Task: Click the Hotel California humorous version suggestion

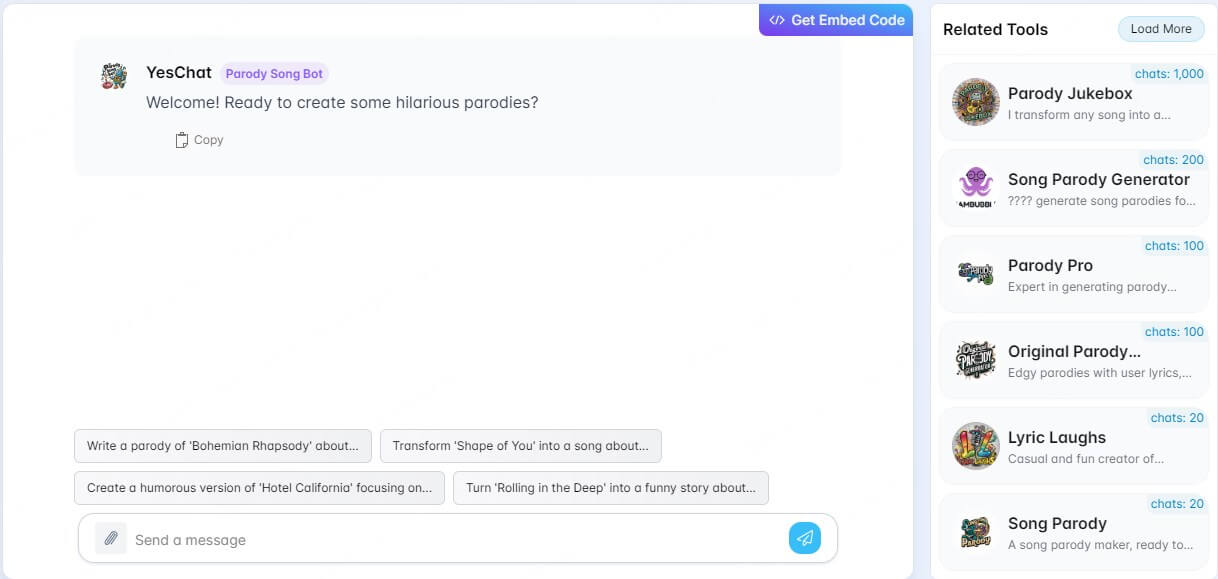Action: click(x=258, y=488)
